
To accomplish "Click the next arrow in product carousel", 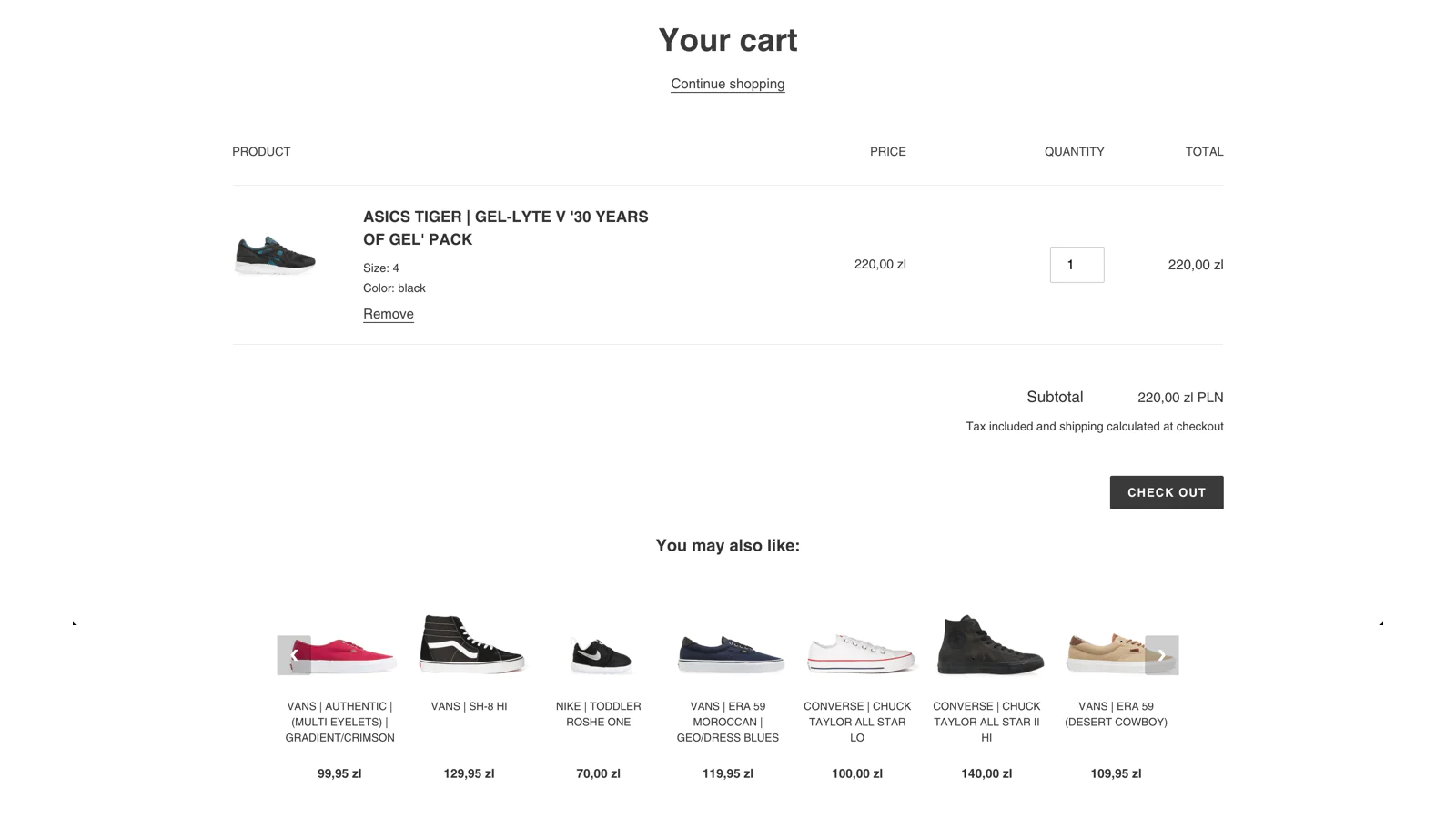I will [x=1161, y=655].
